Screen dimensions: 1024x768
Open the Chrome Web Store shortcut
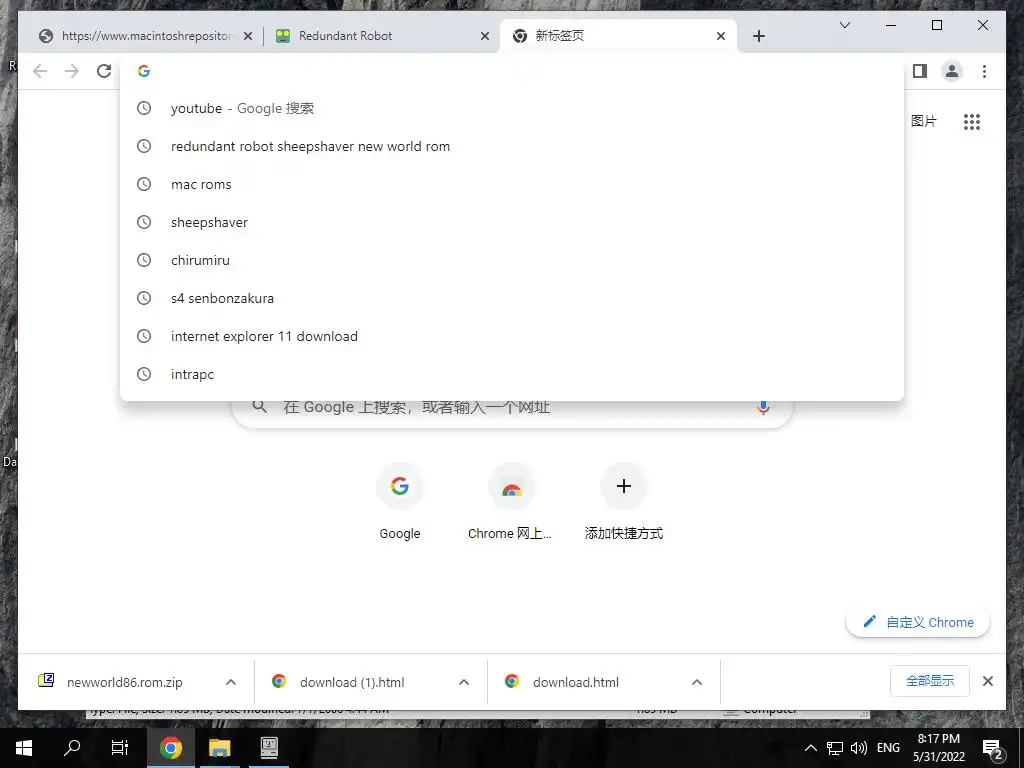click(x=509, y=502)
